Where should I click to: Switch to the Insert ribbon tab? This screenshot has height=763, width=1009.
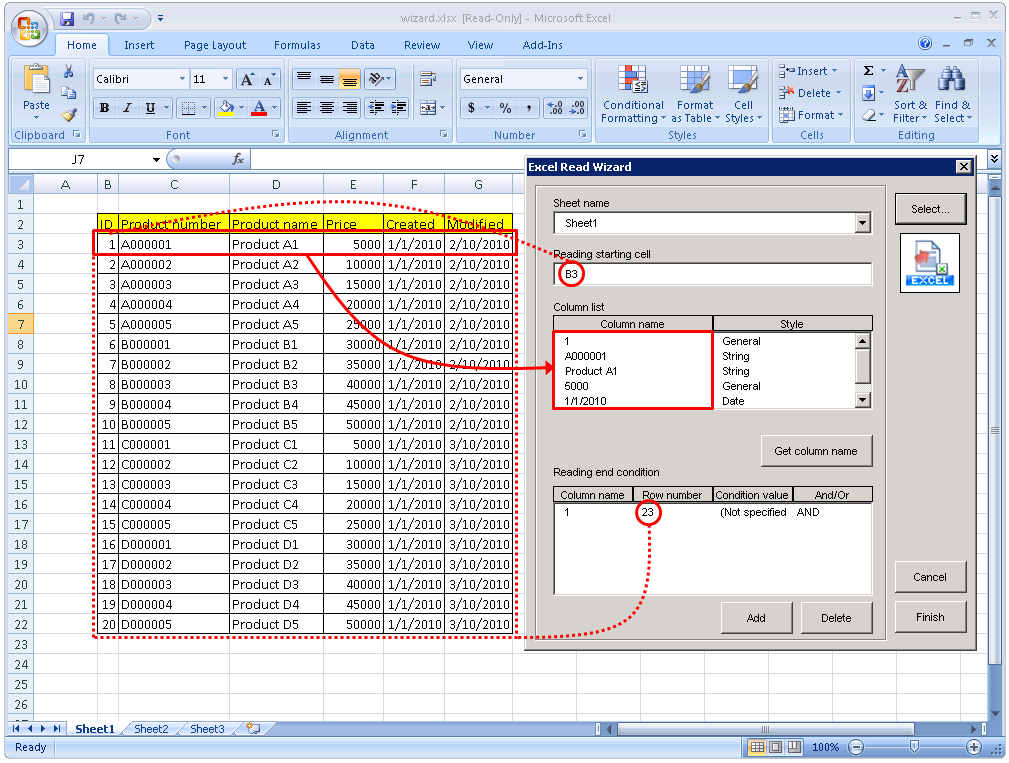coord(139,44)
